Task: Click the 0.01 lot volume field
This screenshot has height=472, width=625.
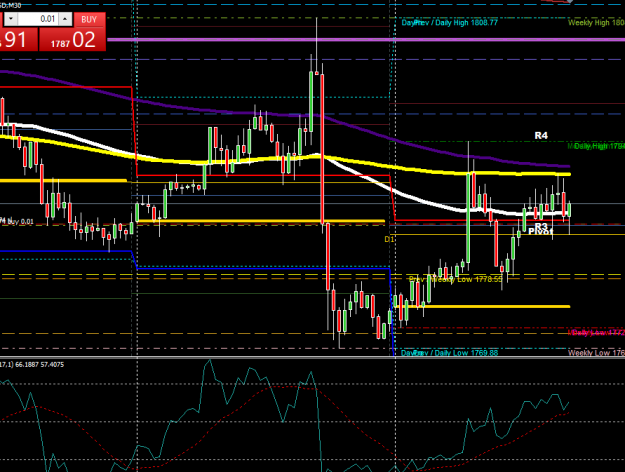Action: tap(38, 19)
